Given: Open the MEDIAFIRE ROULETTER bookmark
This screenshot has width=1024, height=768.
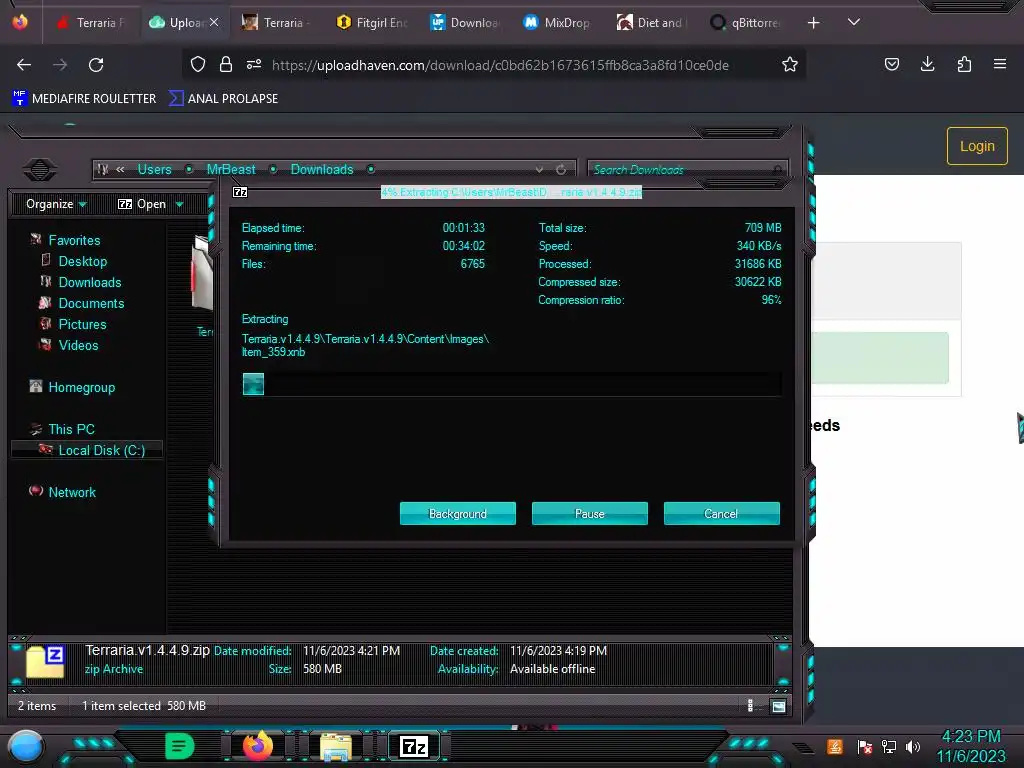Looking at the screenshot, I should [x=84, y=99].
